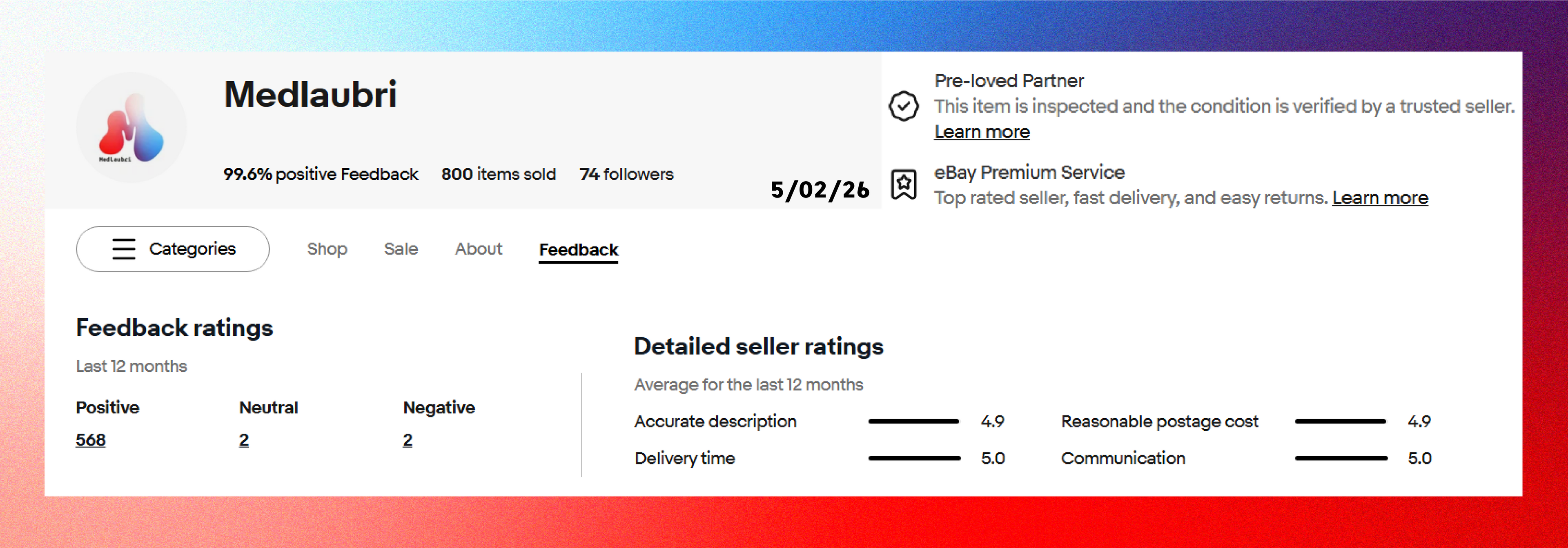The image size is (1568, 548).
Task: Open the neutral feedback count link
Action: [244, 440]
